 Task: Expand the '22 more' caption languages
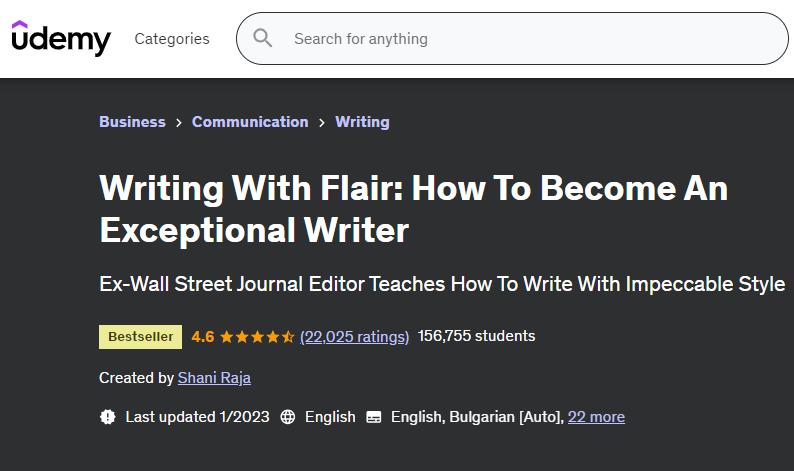click(x=596, y=417)
